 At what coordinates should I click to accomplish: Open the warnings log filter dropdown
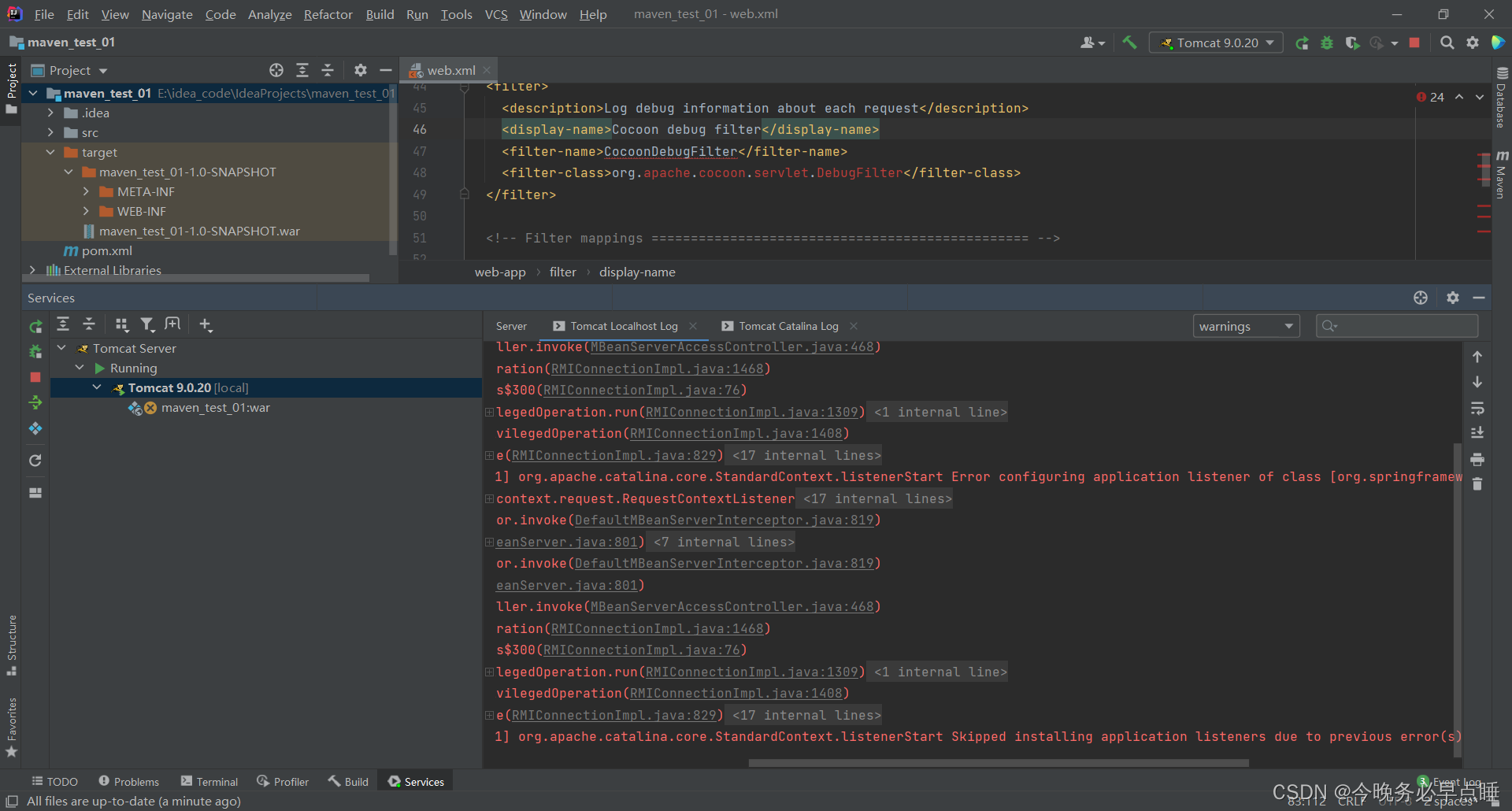tap(1246, 326)
